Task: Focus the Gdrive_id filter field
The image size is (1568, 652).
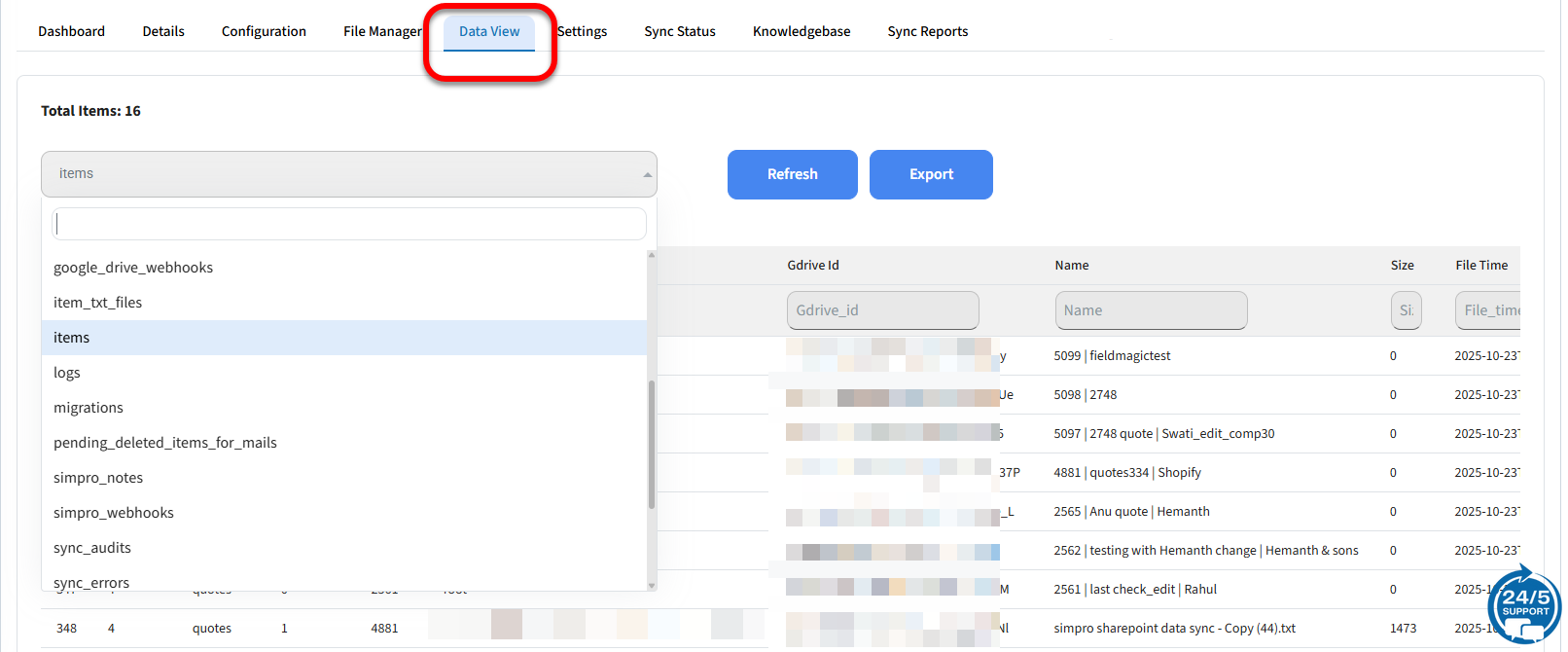Action: [882, 310]
